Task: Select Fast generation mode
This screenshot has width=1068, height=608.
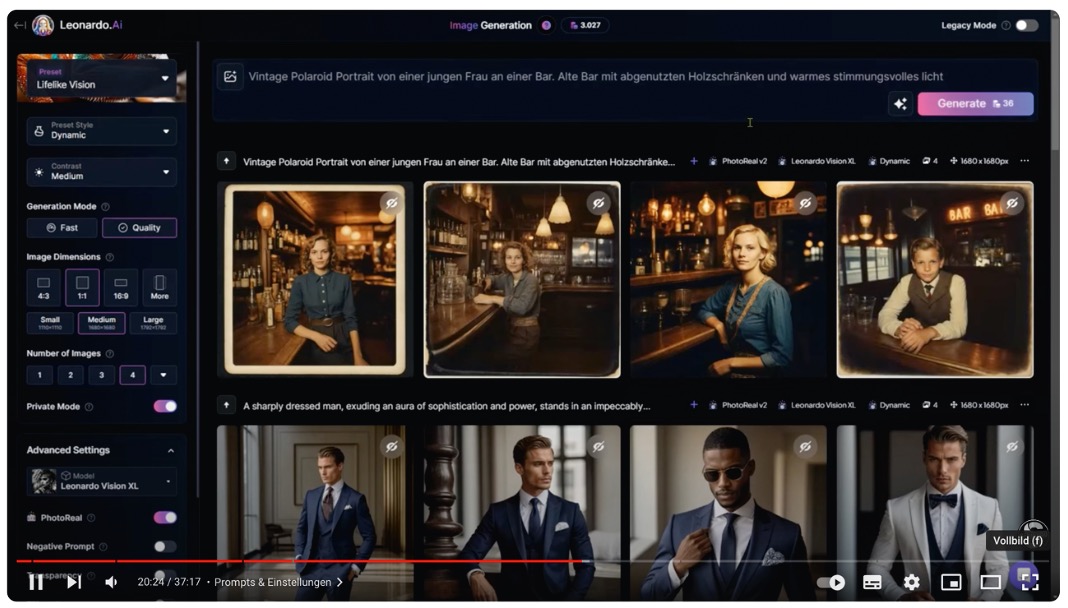Action: pyautogui.click(x=62, y=227)
